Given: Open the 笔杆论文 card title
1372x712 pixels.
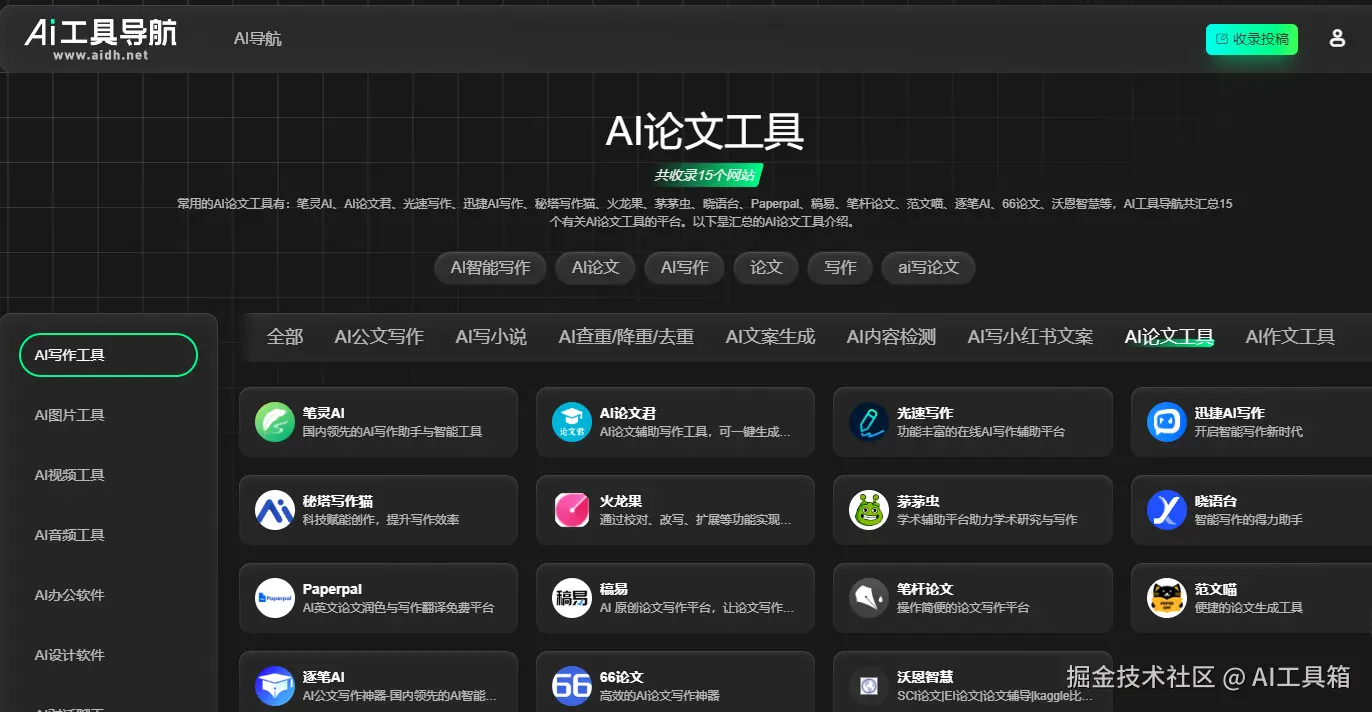Looking at the screenshot, I should pos(925,589).
